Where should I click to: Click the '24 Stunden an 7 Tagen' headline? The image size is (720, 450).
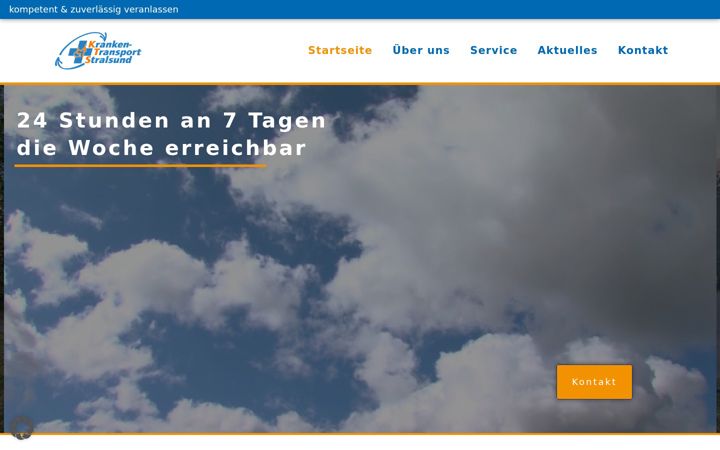[x=171, y=121]
